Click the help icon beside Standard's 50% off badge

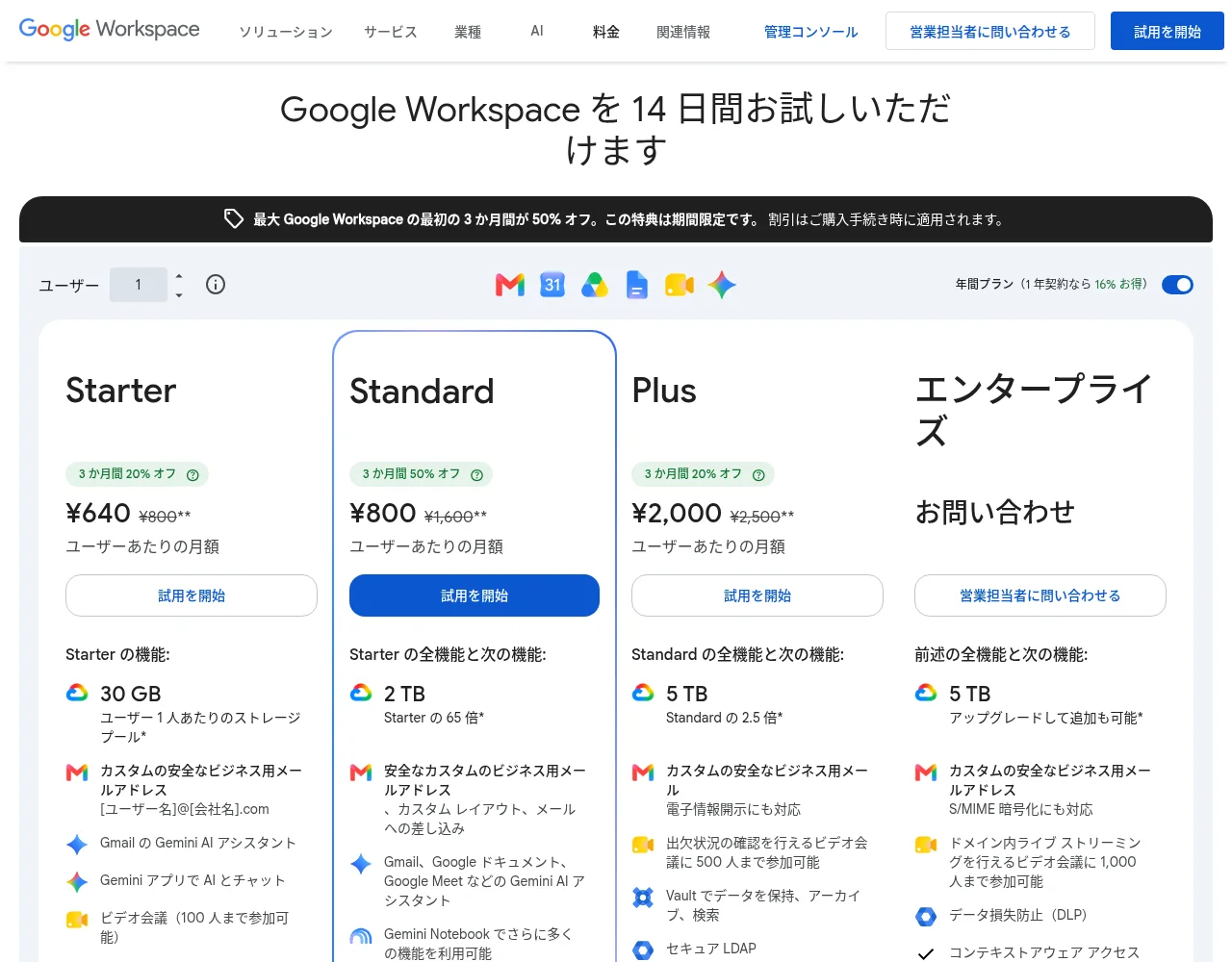[476, 475]
